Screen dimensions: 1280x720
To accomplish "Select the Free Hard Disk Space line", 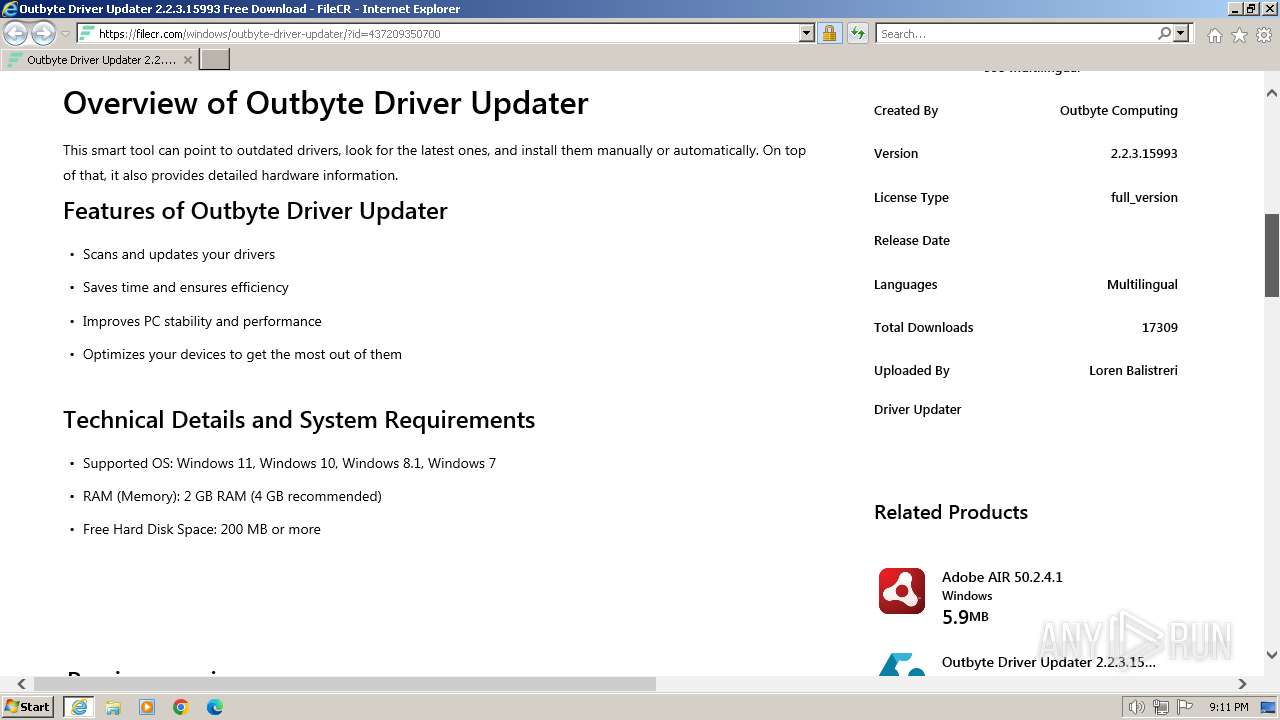I will 202,529.
